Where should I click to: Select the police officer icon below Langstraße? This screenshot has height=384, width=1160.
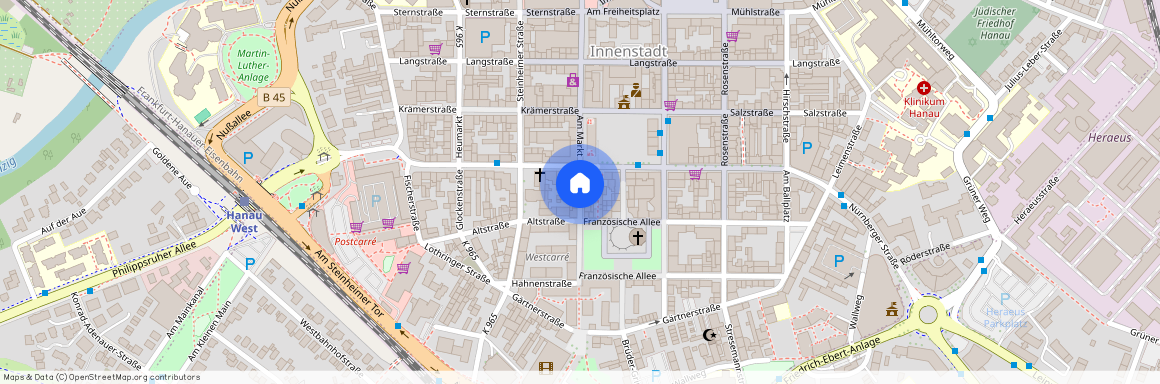tap(636, 90)
